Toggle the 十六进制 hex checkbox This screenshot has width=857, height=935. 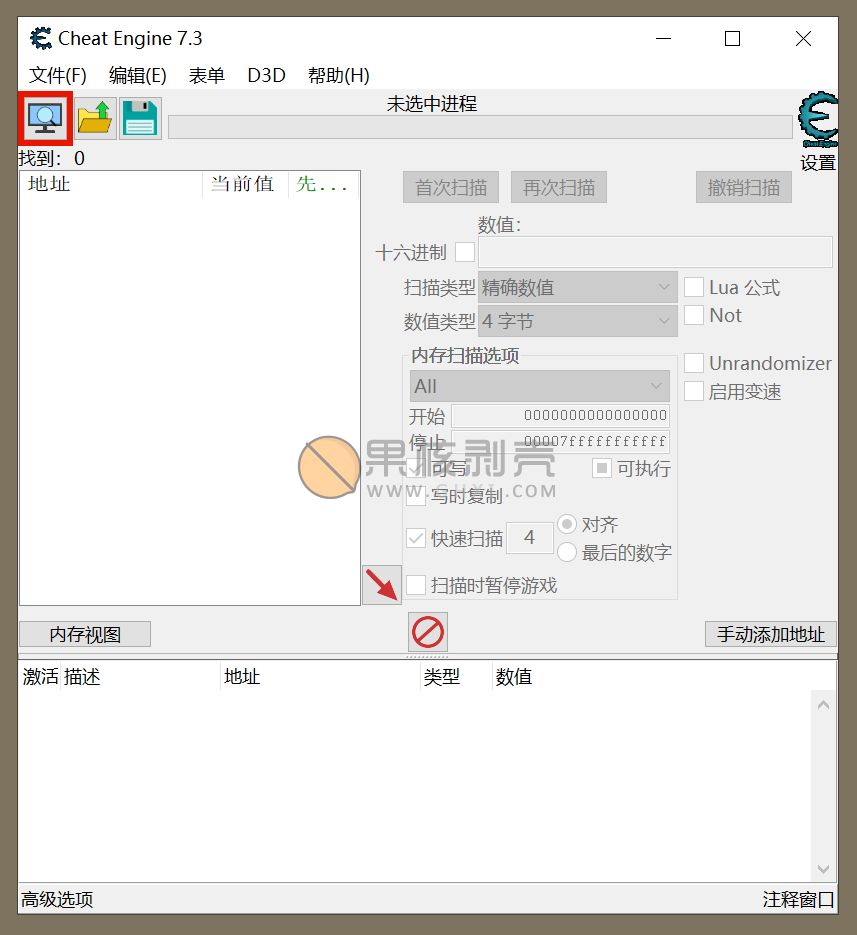(465, 252)
